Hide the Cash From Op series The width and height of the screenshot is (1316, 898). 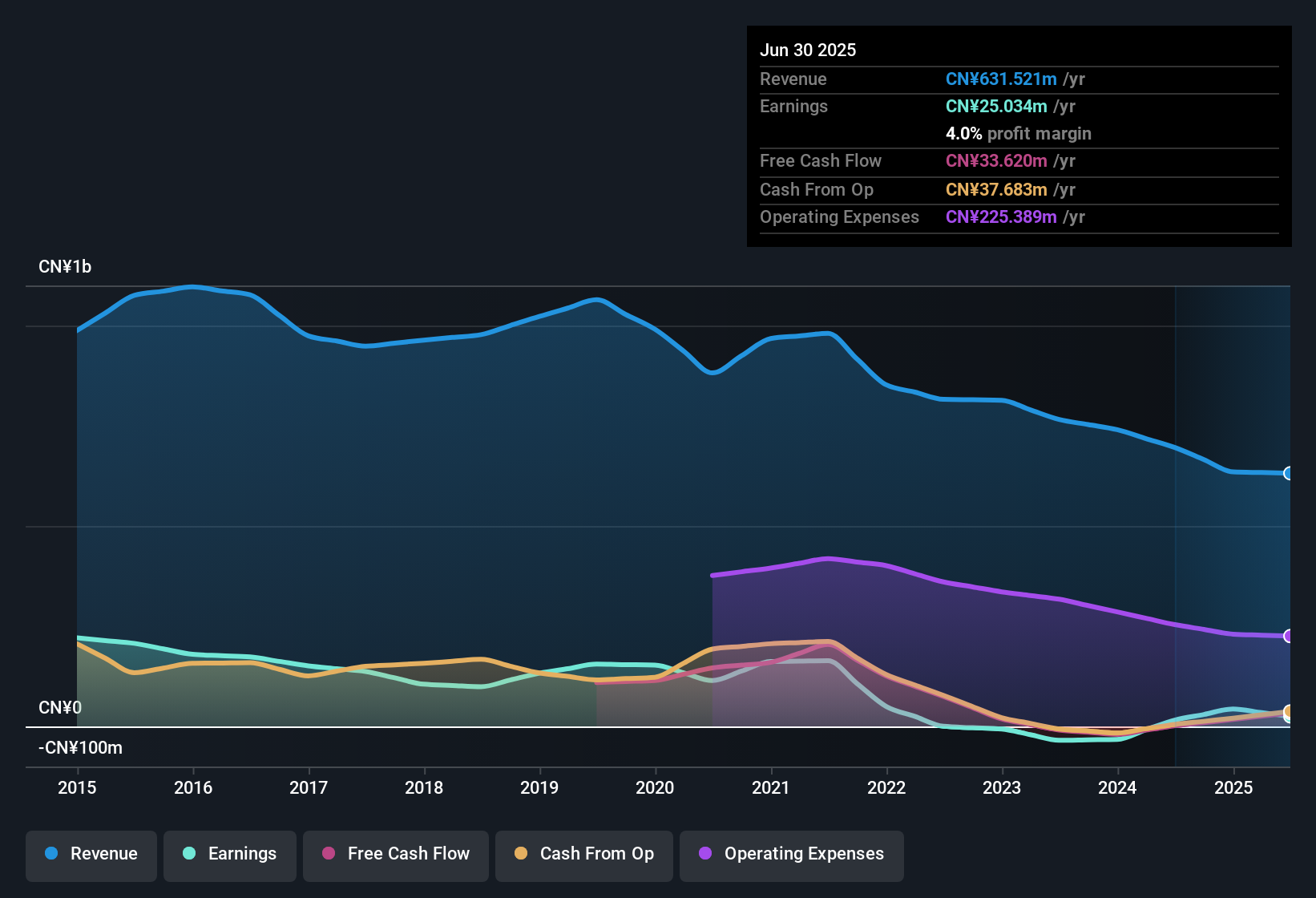583,854
